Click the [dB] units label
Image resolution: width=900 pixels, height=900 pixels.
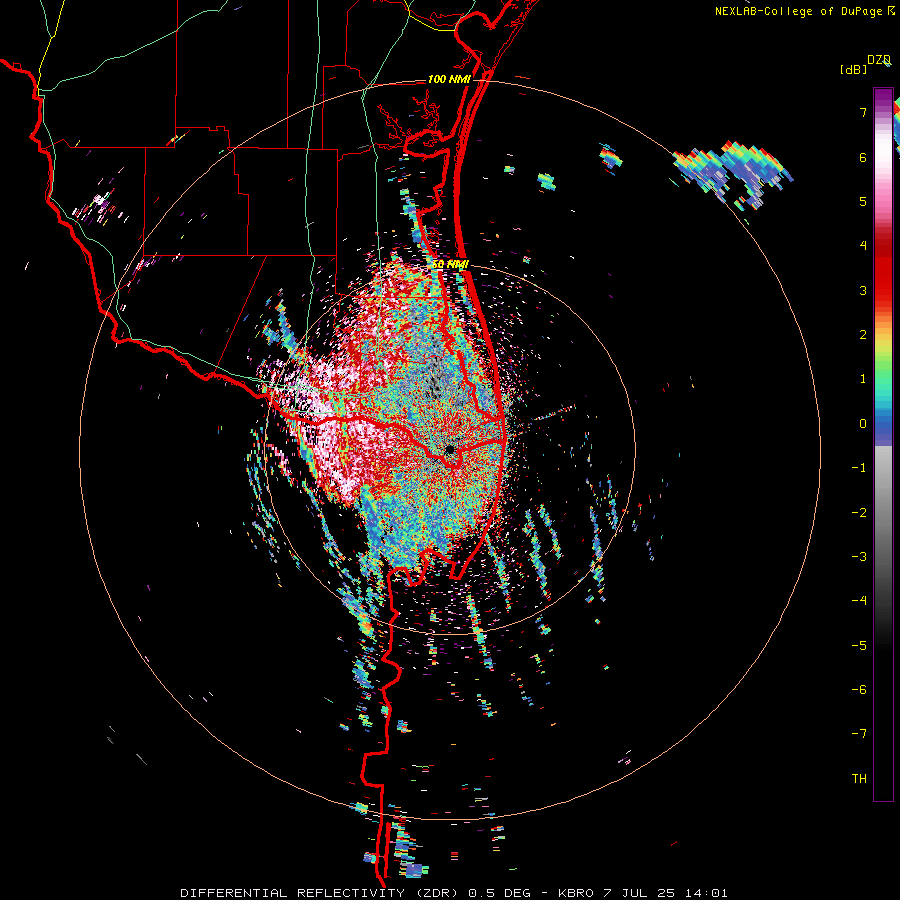coord(853,70)
